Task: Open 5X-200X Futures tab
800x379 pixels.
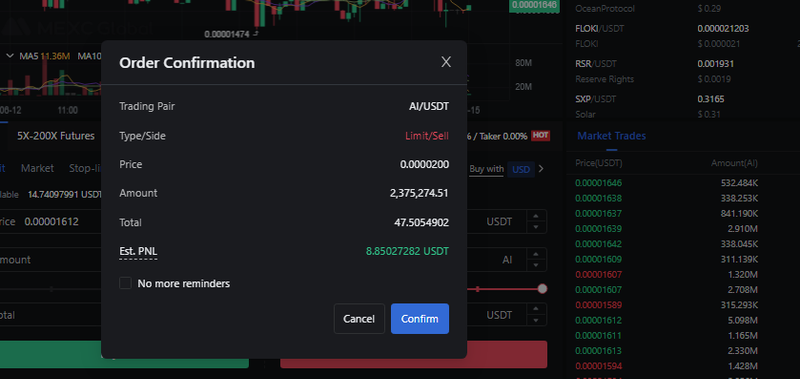Action: pos(56,136)
